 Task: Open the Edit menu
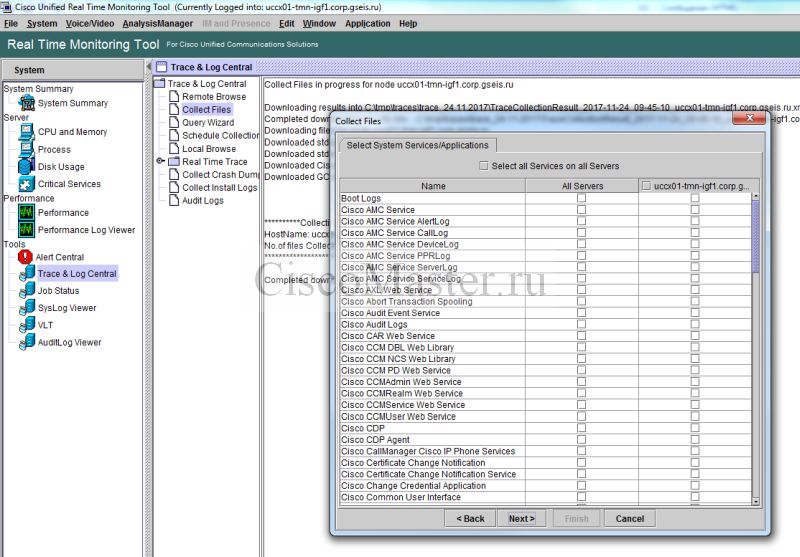[x=287, y=23]
